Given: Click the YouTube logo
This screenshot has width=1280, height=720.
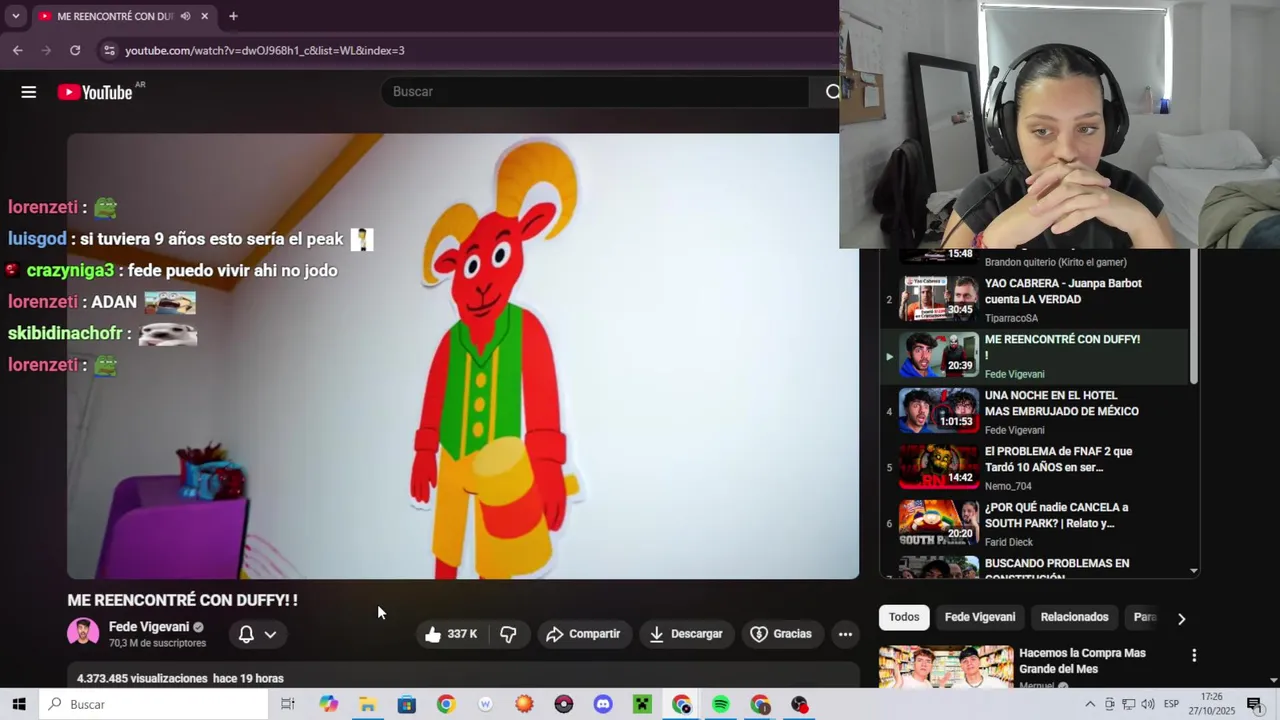Looking at the screenshot, I should (95, 92).
